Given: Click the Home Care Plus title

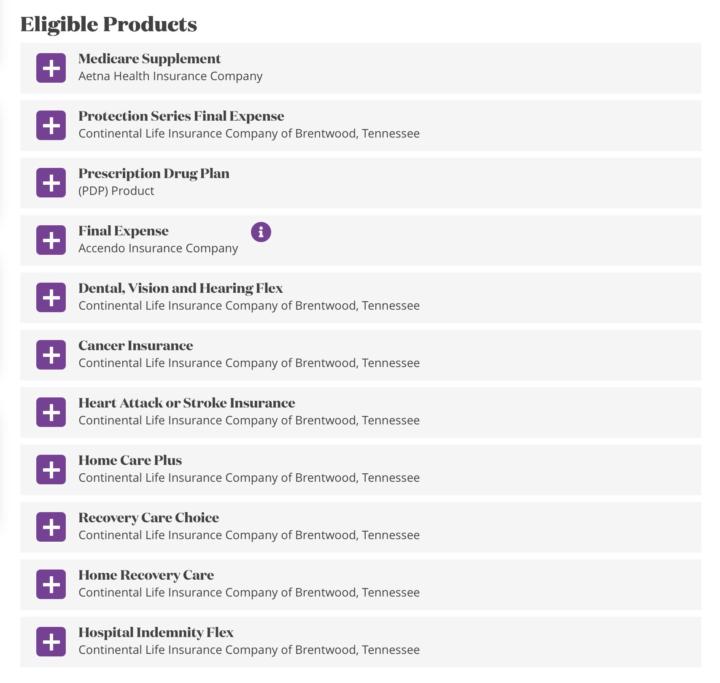Looking at the screenshot, I should 130,460.
